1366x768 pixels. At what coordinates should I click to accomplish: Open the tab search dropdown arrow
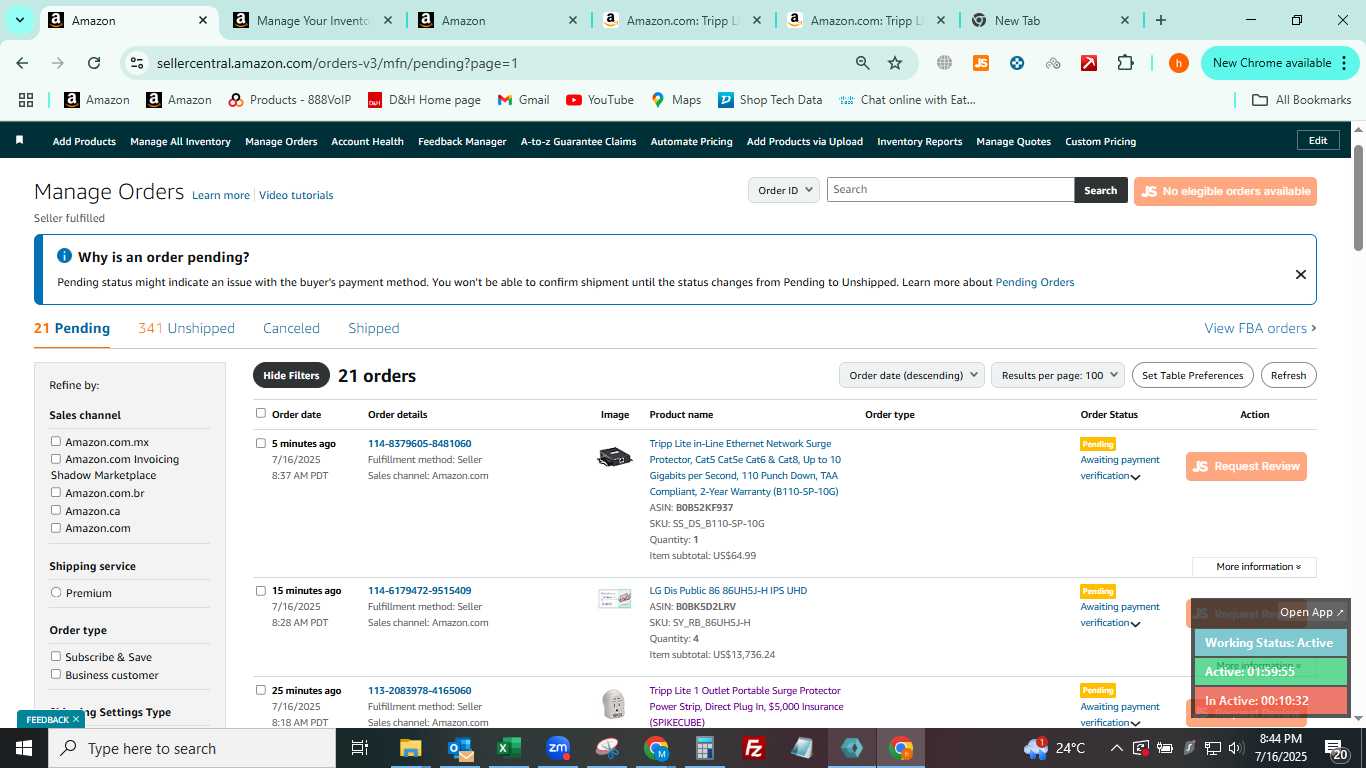click(x=19, y=20)
